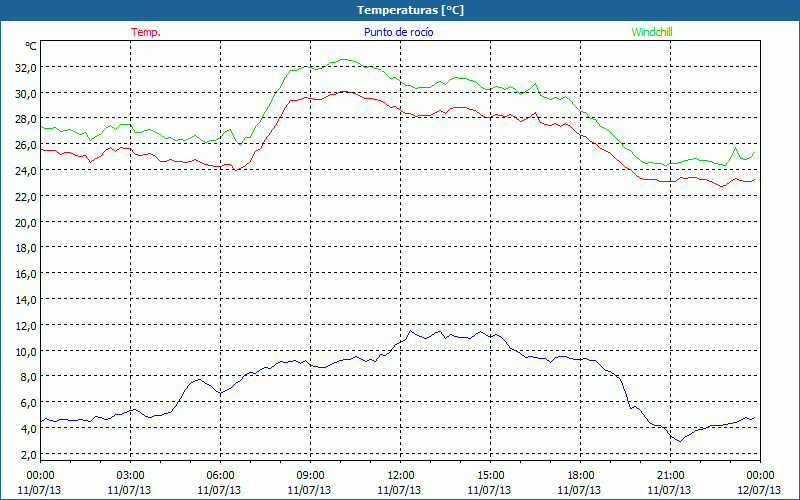Select the blue "Punto de rocío" legend label

pos(399,32)
